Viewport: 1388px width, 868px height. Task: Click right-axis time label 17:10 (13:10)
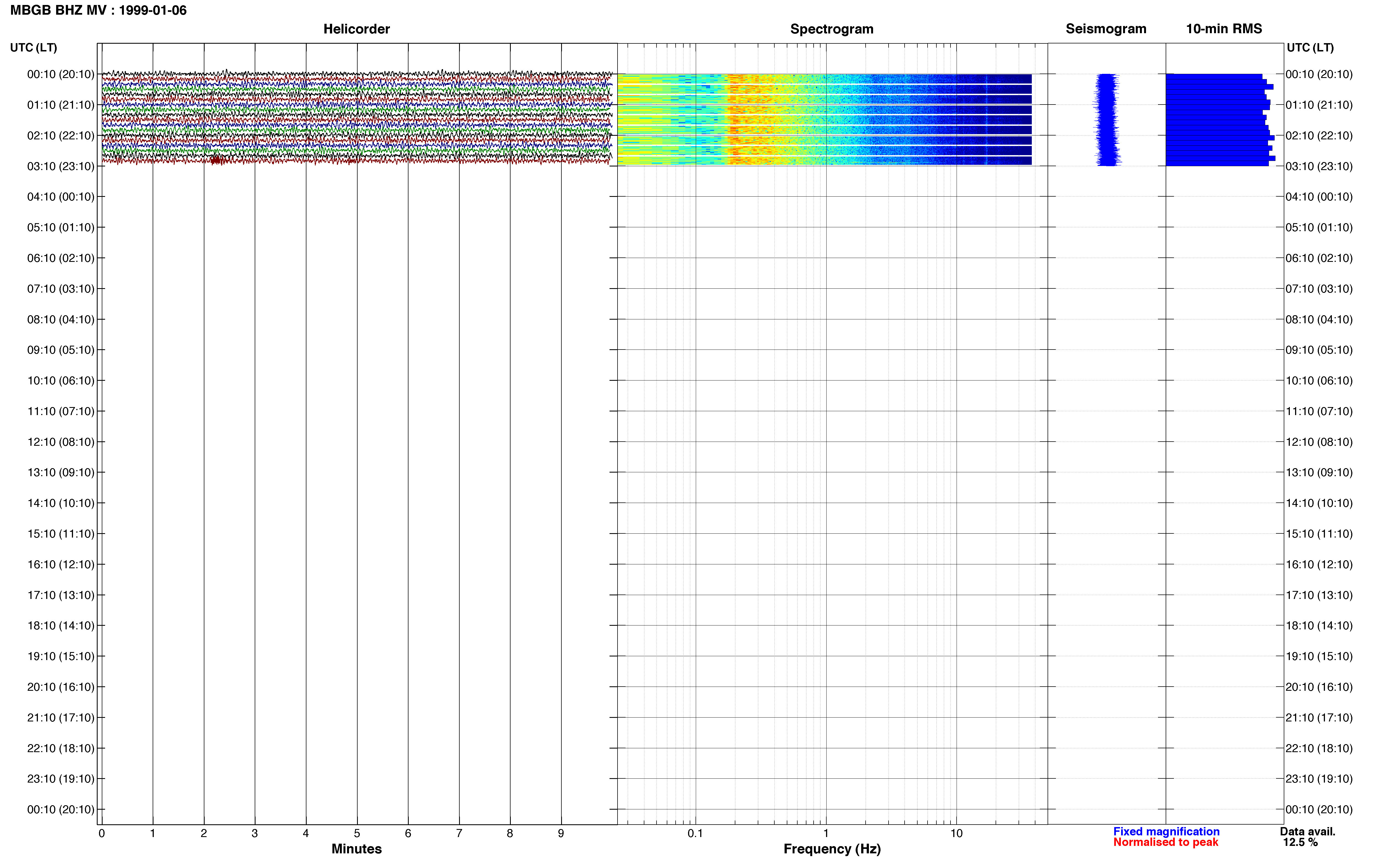(x=1319, y=595)
